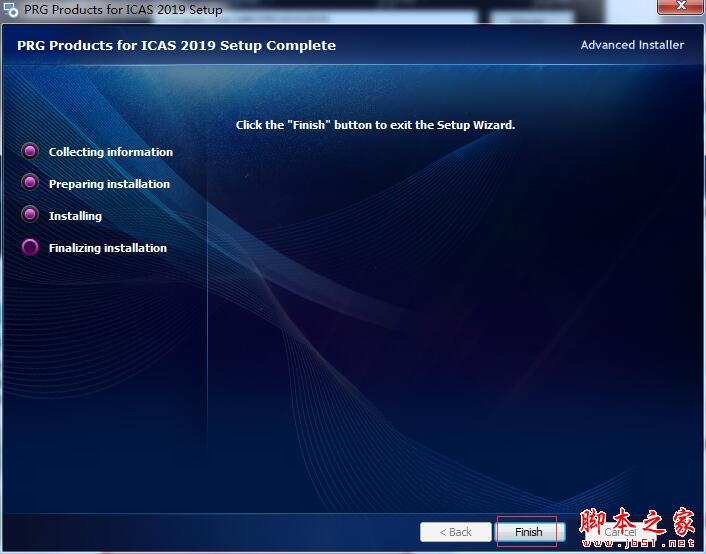Click the Finish button
706x554 pixels.
click(529, 532)
